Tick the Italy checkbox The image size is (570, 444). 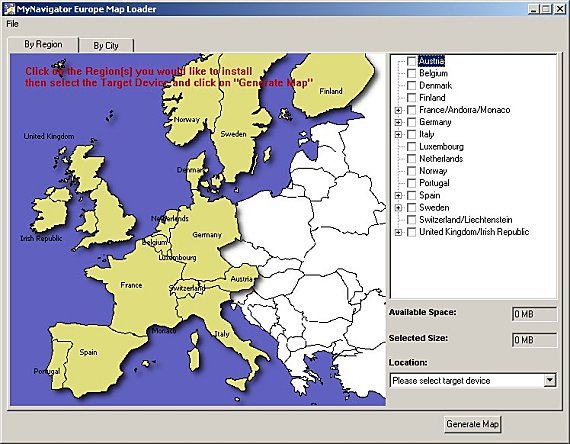click(x=411, y=134)
